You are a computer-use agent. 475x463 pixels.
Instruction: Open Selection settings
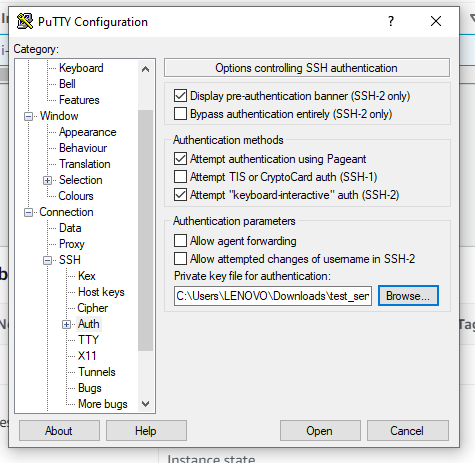(80, 180)
